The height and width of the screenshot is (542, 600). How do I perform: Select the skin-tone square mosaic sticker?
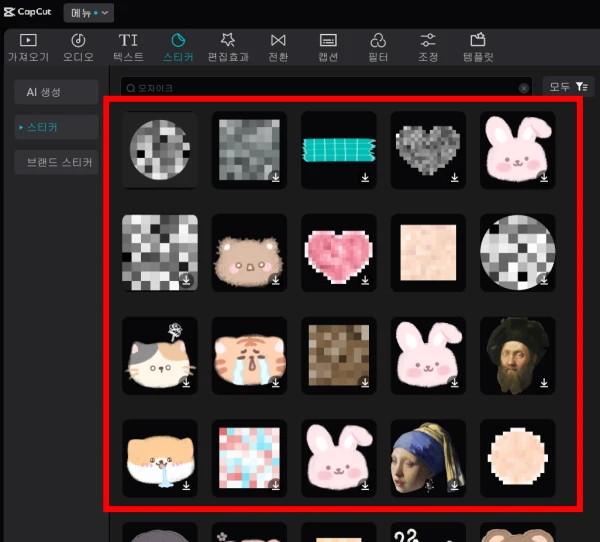point(428,252)
